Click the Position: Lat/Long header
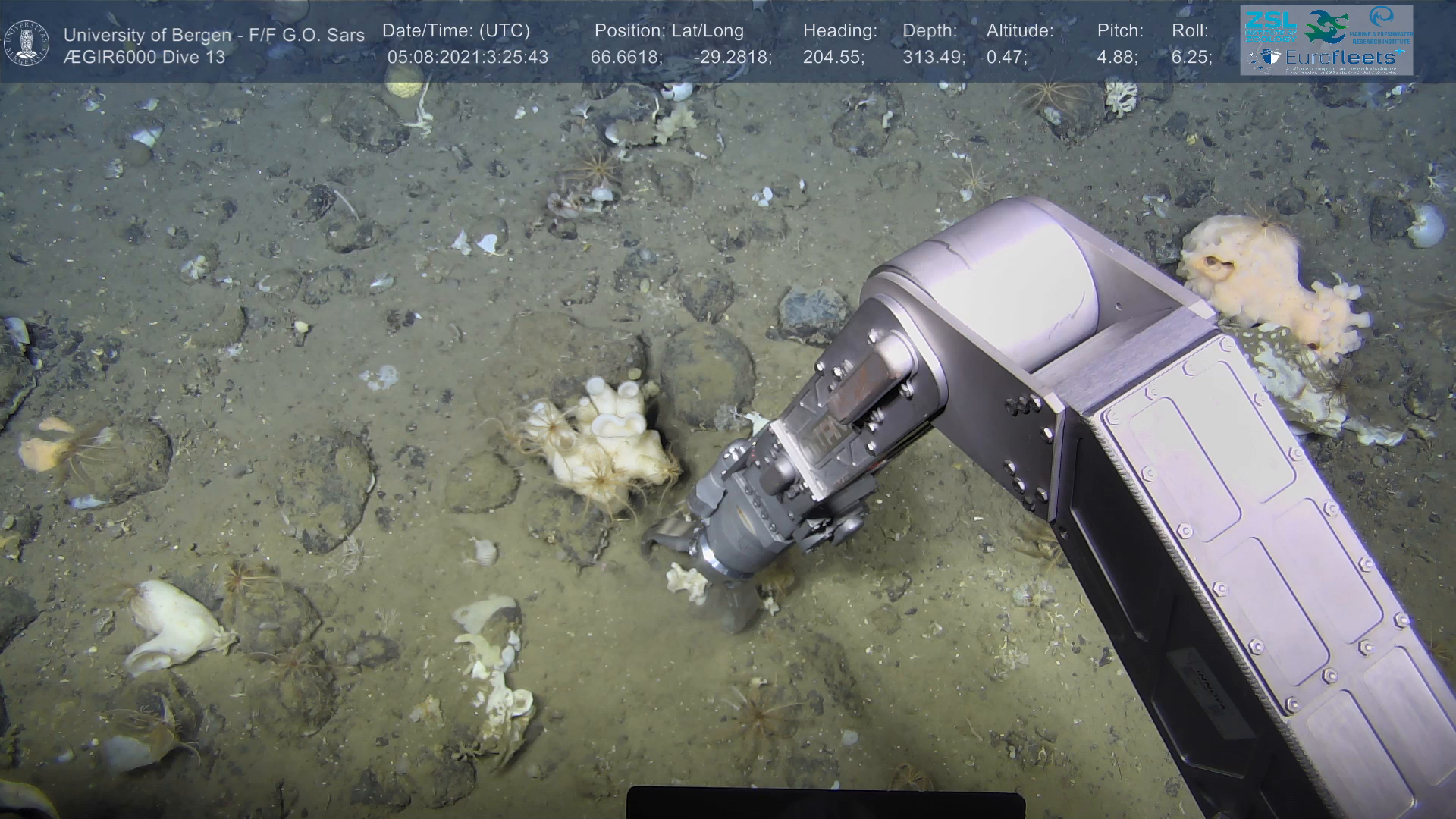1456x819 pixels. tap(669, 31)
